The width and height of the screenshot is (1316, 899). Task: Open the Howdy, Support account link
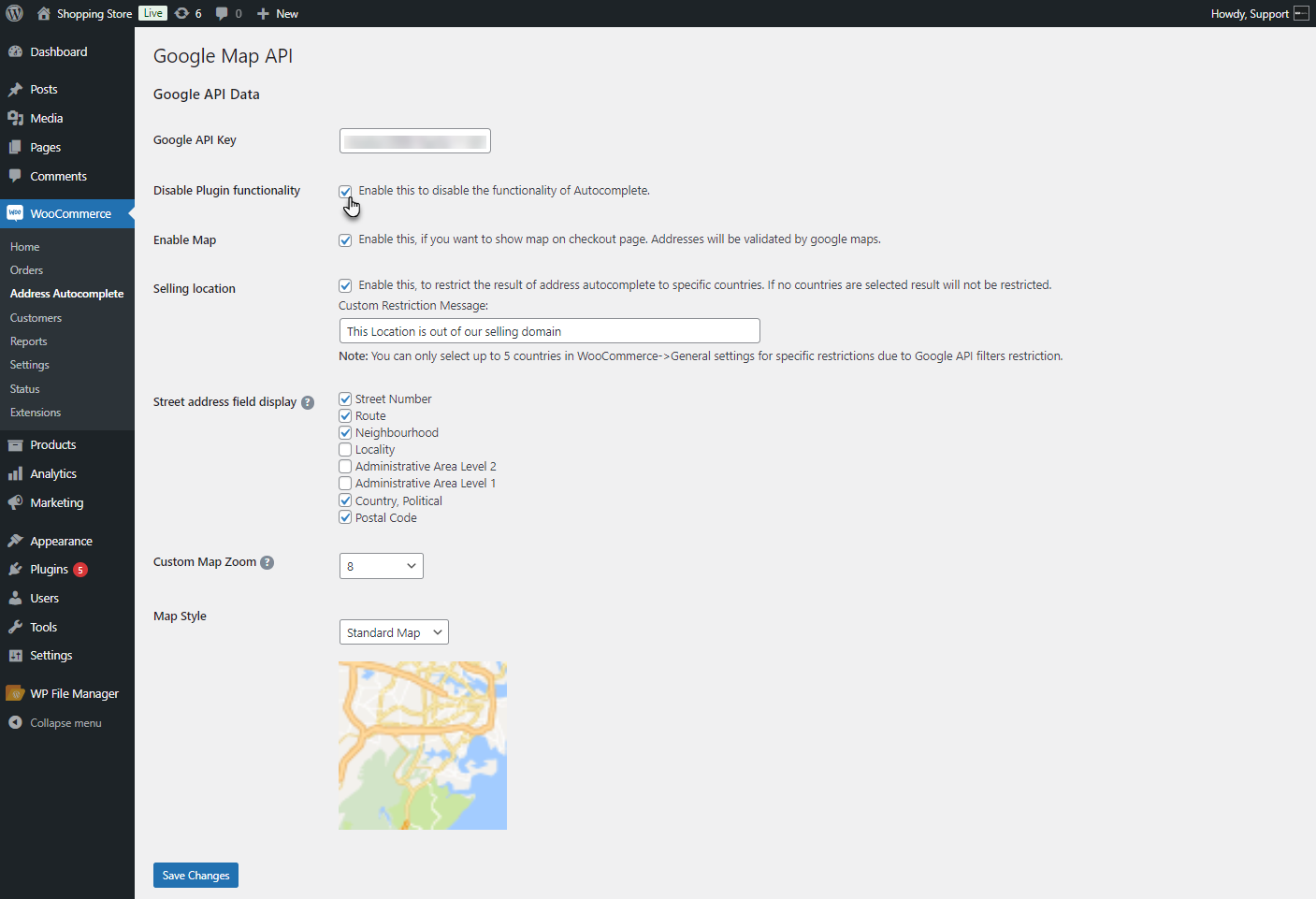pos(1250,14)
